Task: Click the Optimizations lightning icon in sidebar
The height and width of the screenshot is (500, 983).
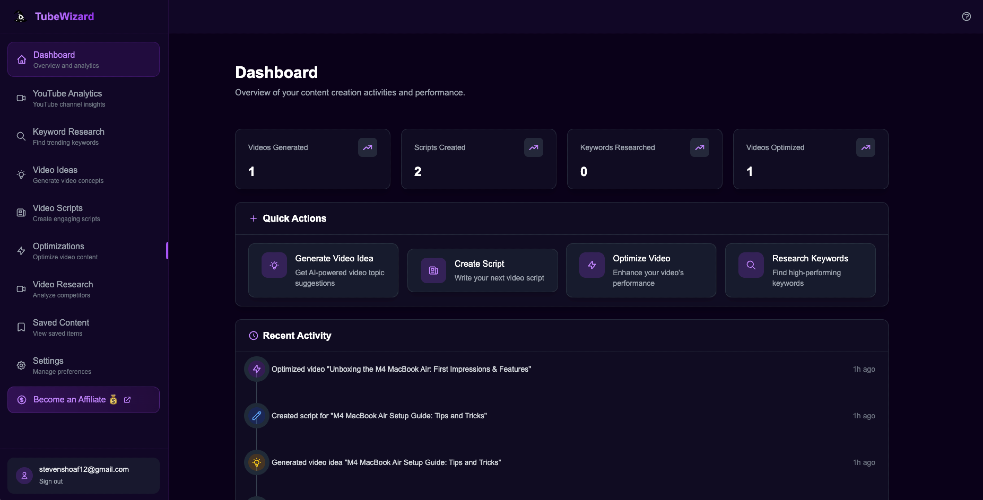Action: 21,251
